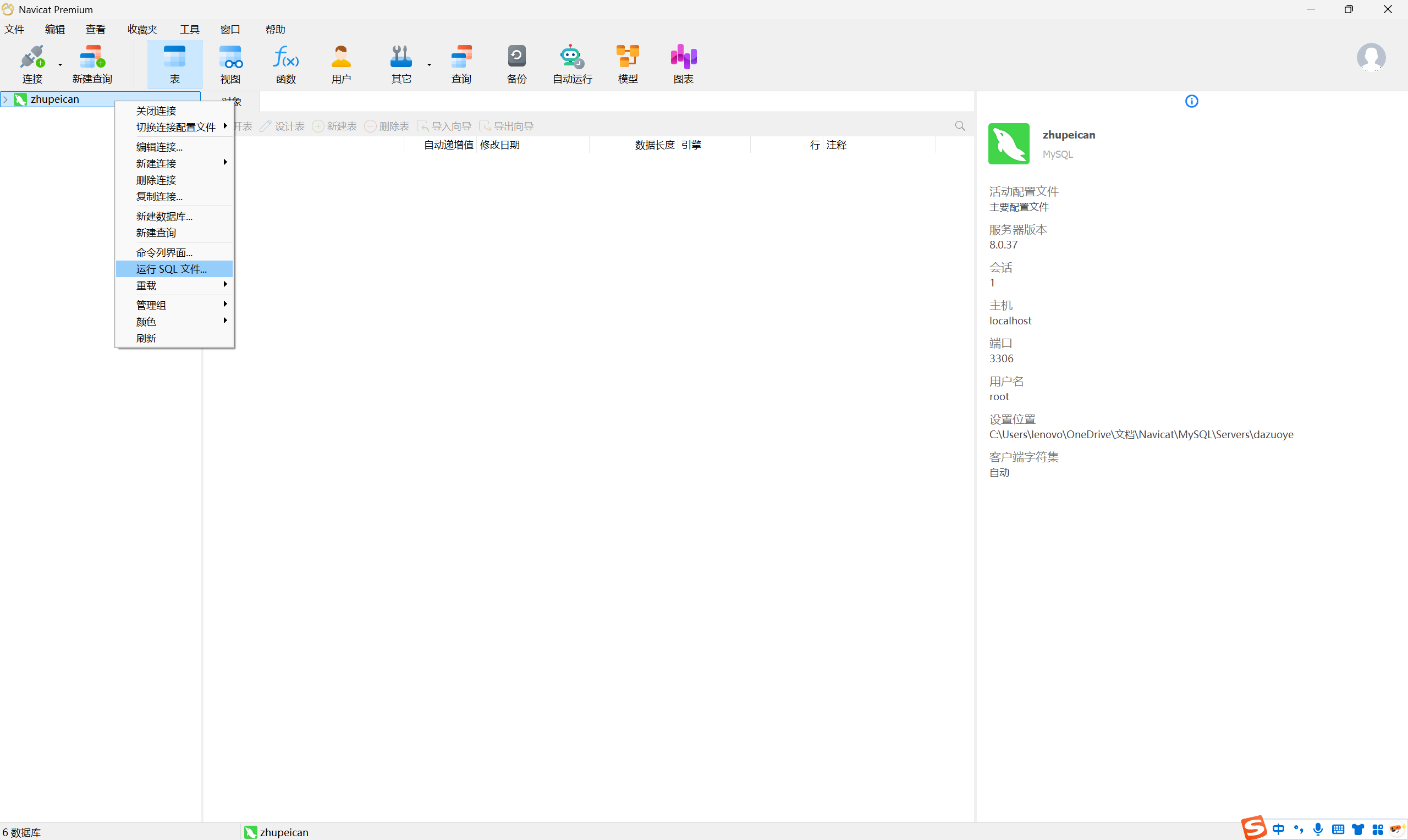
Task: Click the 修改日期 column header
Action: tap(499, 145)
